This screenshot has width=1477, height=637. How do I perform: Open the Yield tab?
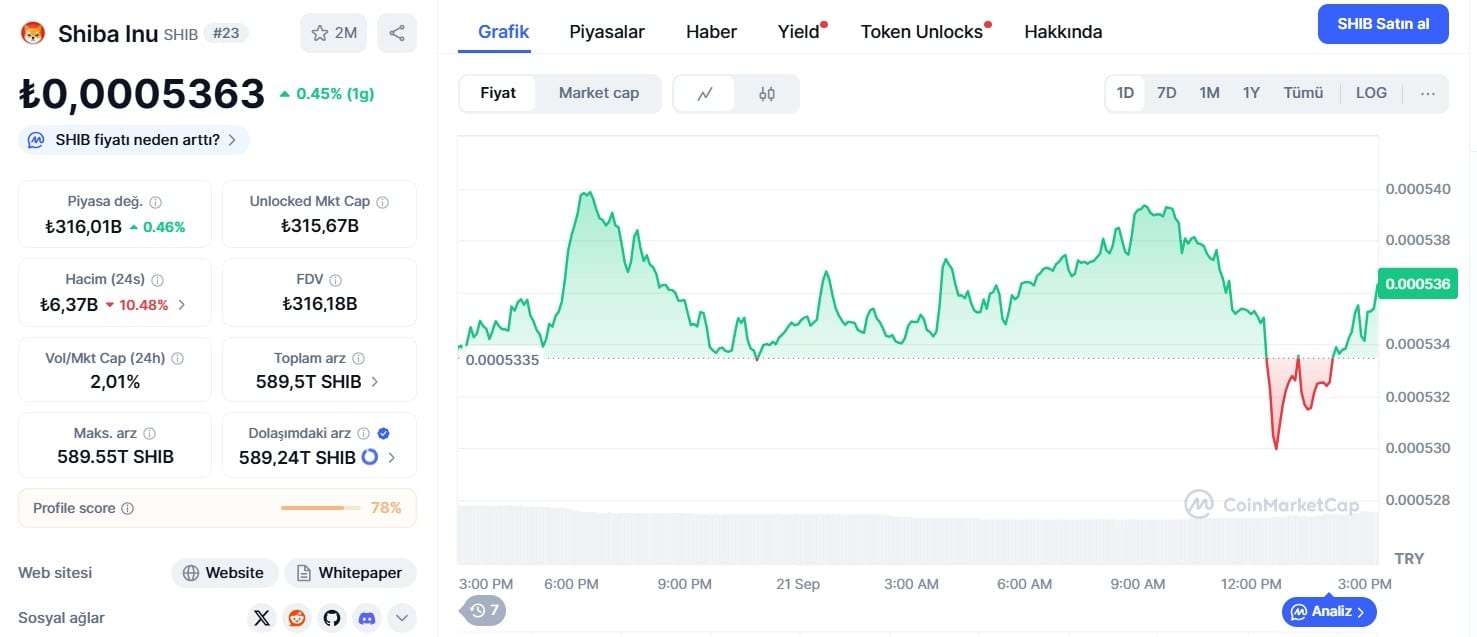799,32
